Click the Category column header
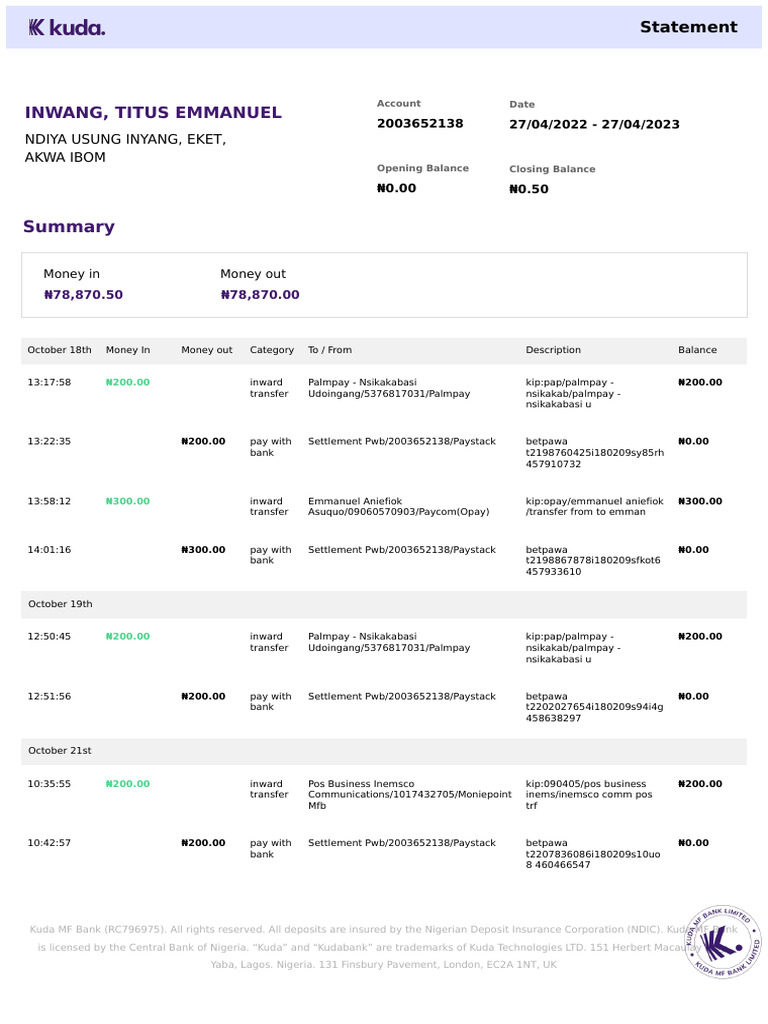768x1024 pixels. tap(272, 350)
